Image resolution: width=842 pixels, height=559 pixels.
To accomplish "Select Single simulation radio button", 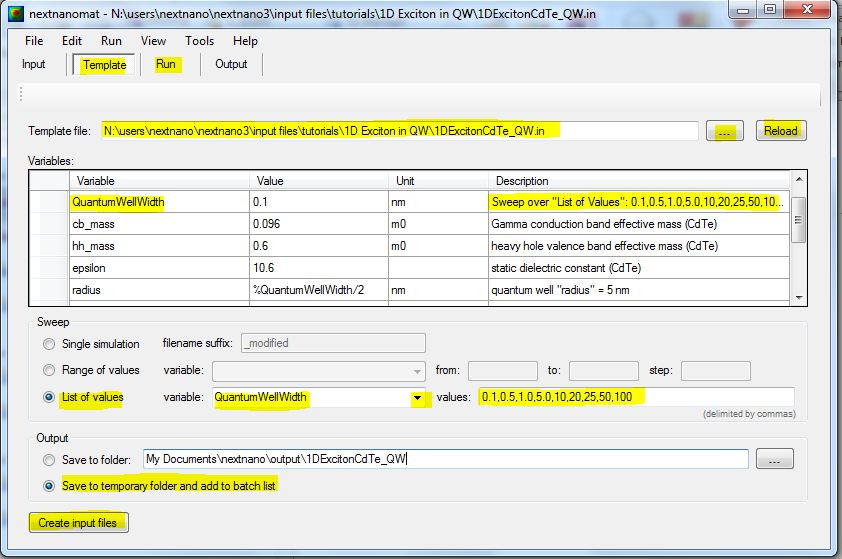I will 49,344.
